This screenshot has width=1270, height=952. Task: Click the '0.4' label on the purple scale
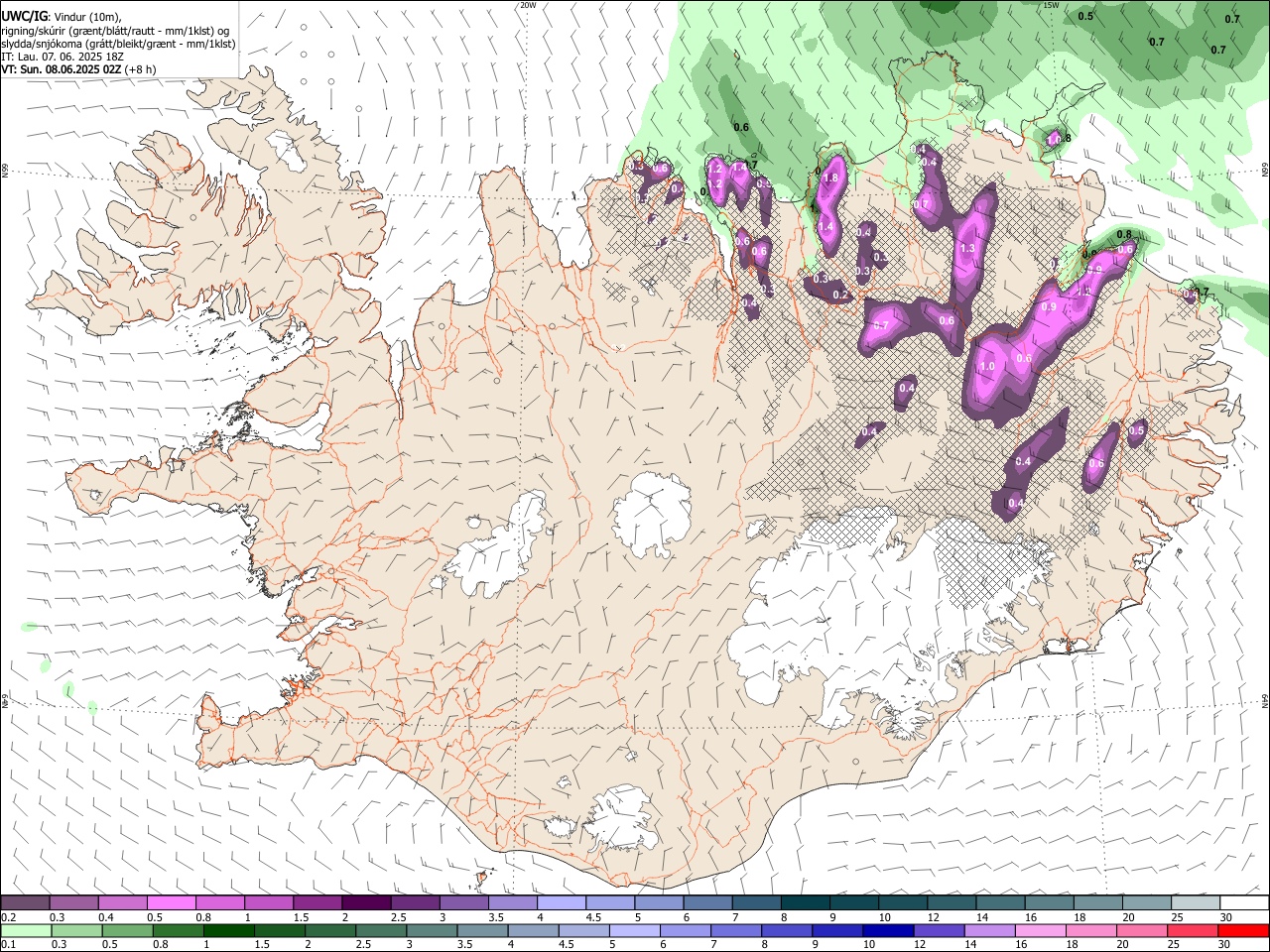[x=106, y=917]
